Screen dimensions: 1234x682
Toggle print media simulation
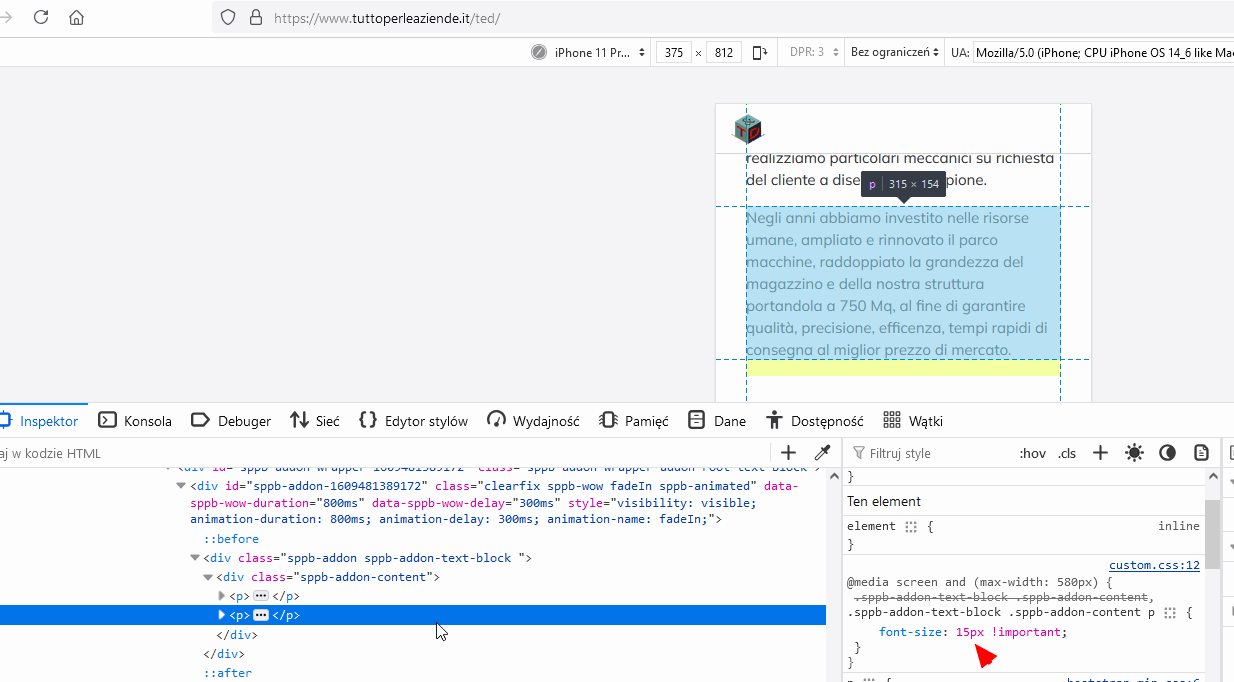click(1201, 453)
